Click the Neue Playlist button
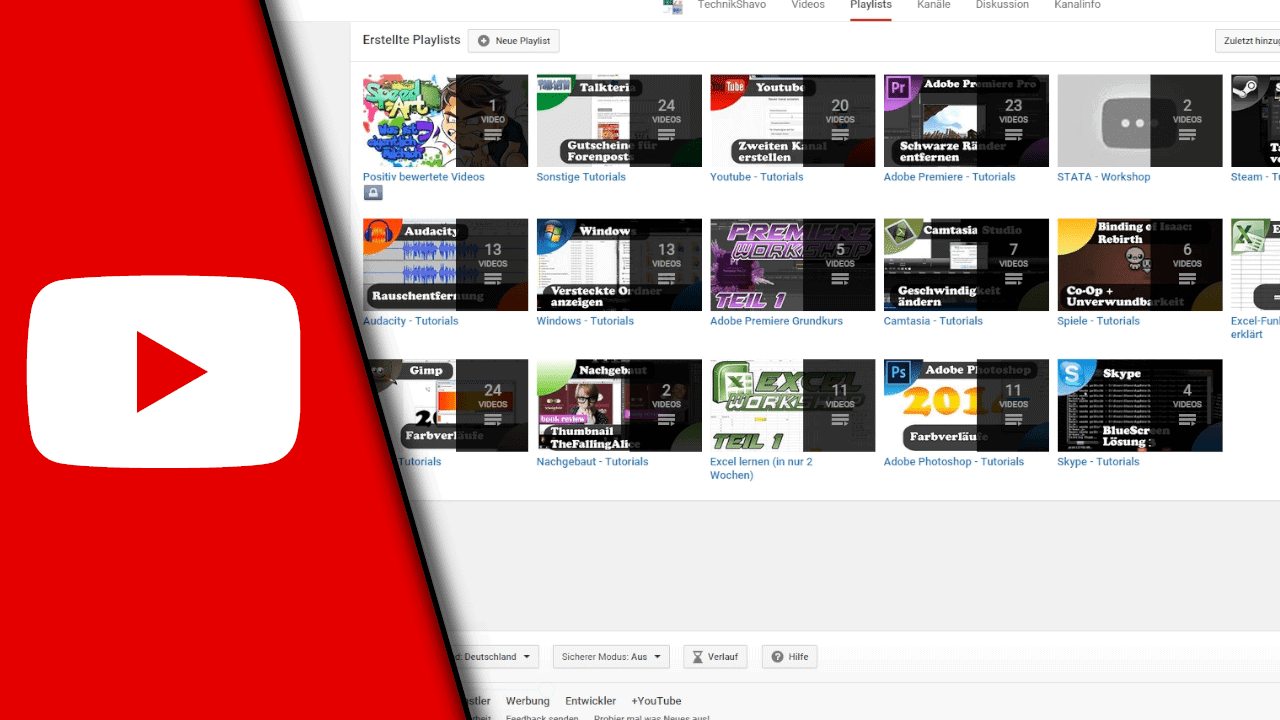The height and width of the screenshot is (720, 1280). (x=513, y=41)
